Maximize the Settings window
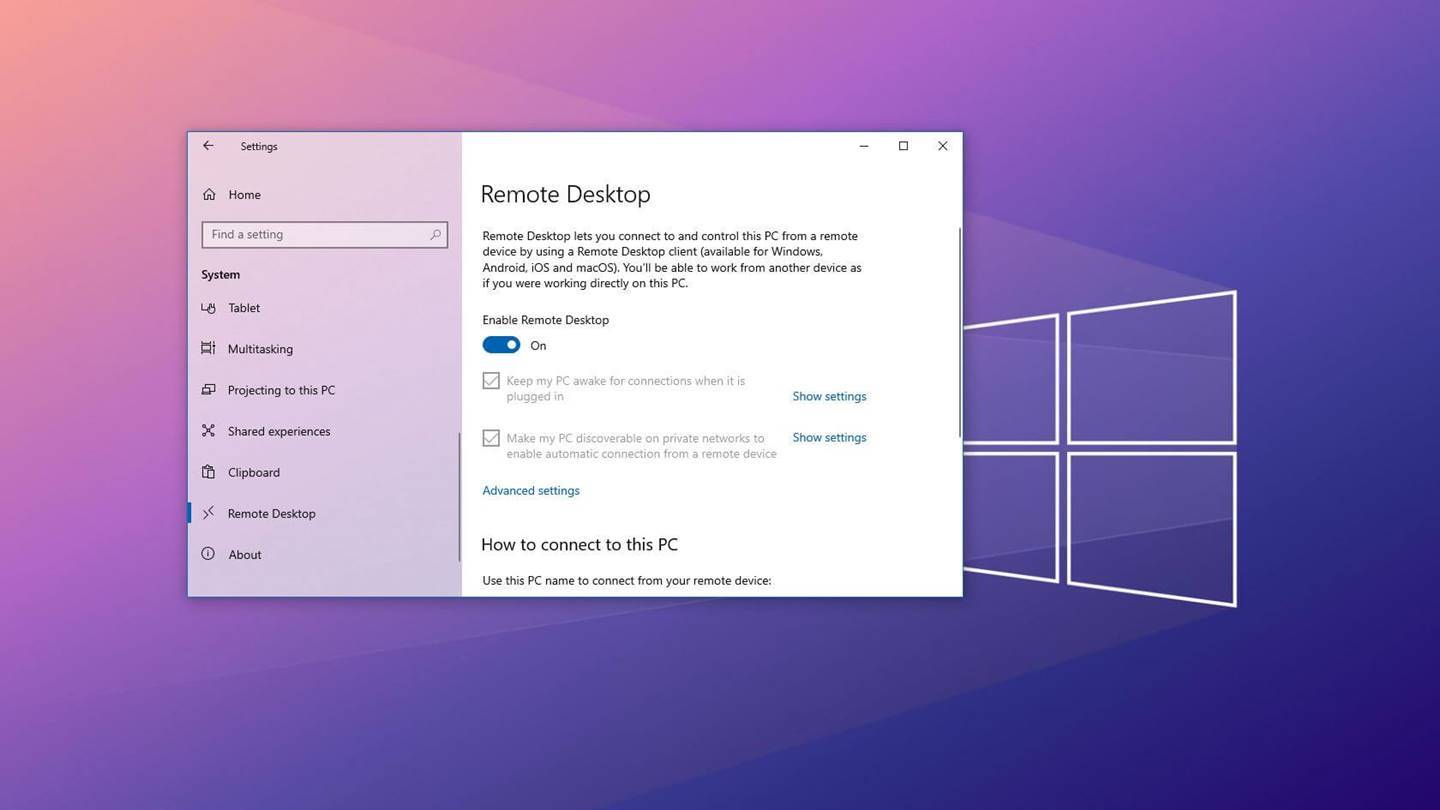Viewport: 1440px width, 810px height. point(903,146)
